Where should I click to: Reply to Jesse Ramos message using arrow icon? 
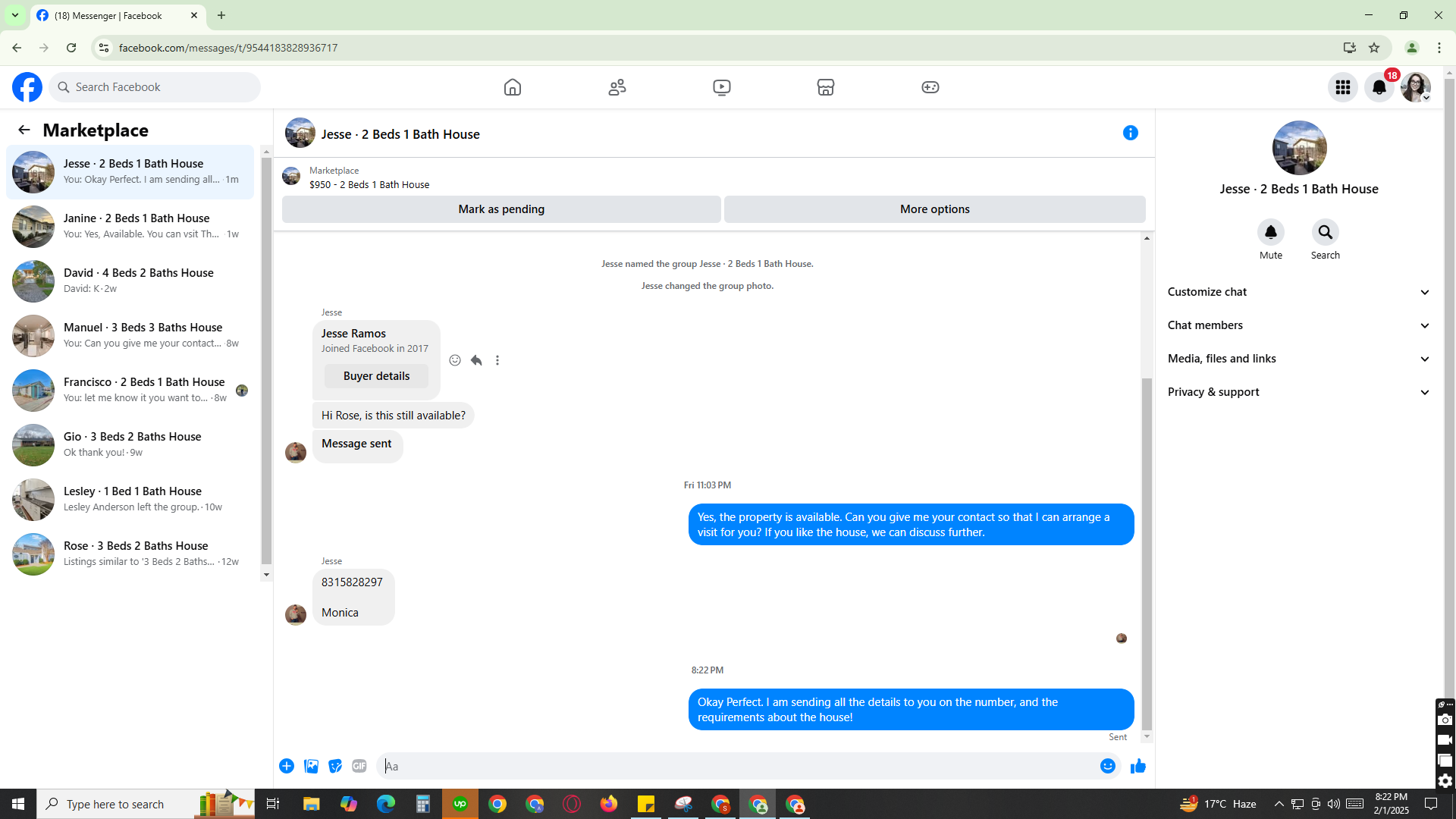(x=476, y=360)
